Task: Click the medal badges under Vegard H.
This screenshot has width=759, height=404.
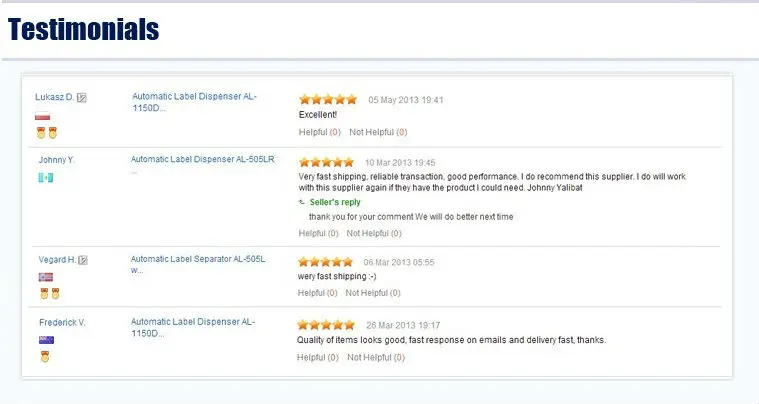Action: tap(50, 294)
